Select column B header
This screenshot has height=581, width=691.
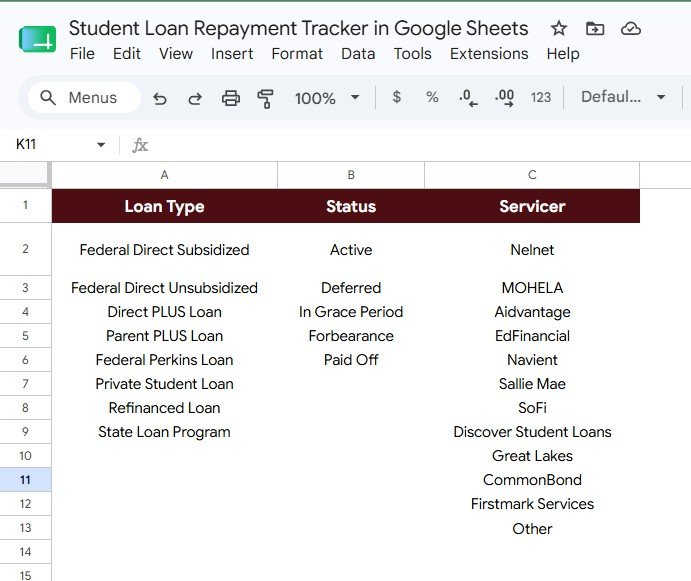(351, 175)
